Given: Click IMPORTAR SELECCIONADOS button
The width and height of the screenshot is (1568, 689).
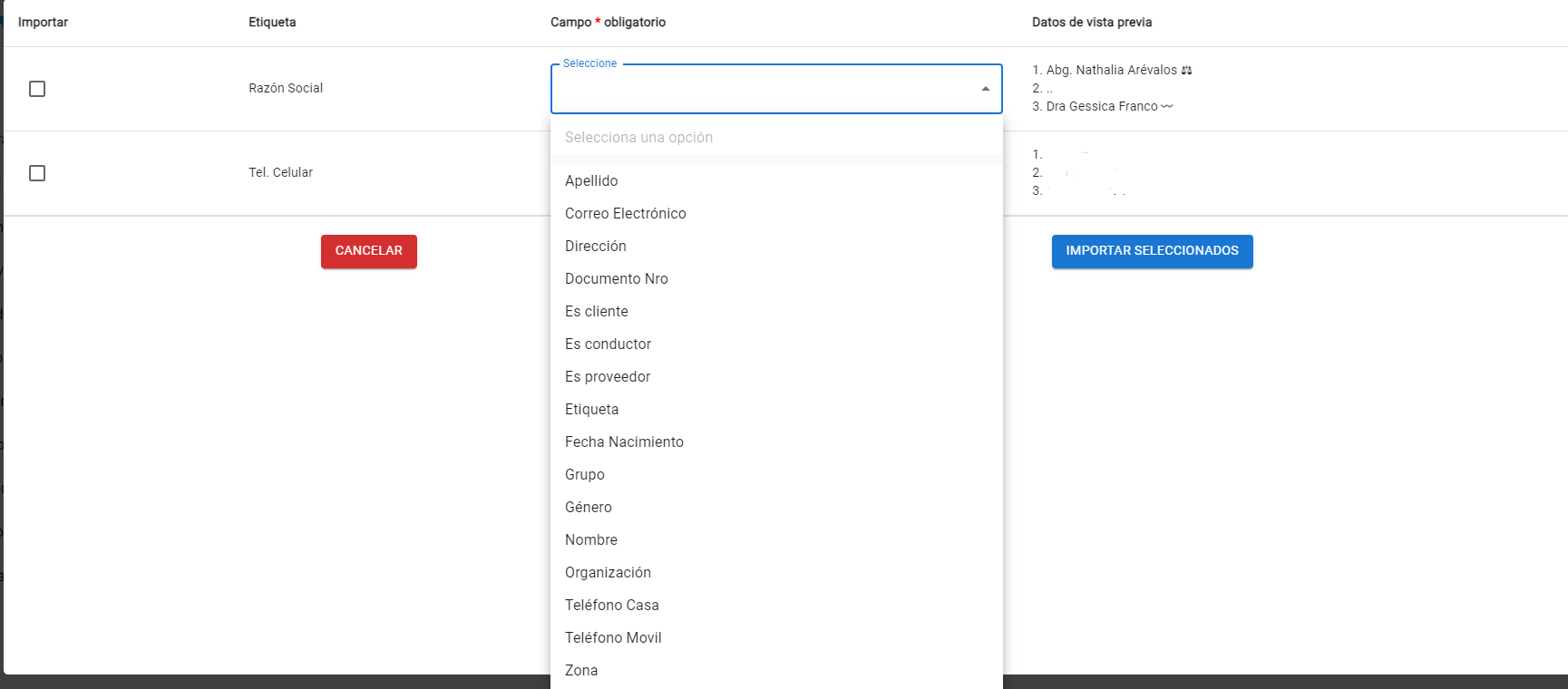Looking at the screenshot, I should 1152,251.
